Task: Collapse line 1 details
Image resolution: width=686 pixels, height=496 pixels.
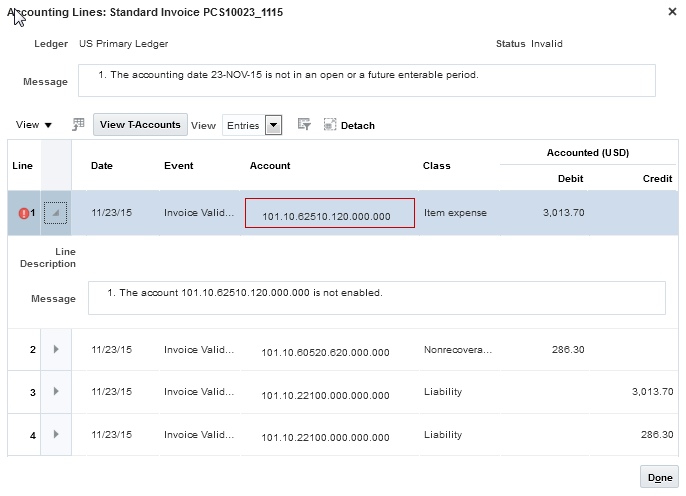Action: pyautogui.click(x=56, y=213)
